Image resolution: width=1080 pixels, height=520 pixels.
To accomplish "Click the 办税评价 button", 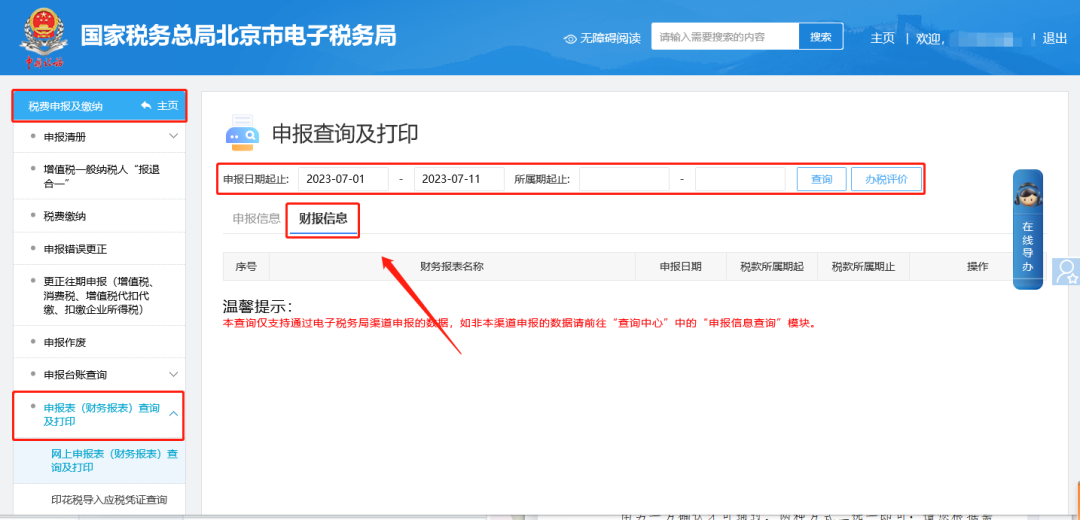I will click(x=886, y=179).
